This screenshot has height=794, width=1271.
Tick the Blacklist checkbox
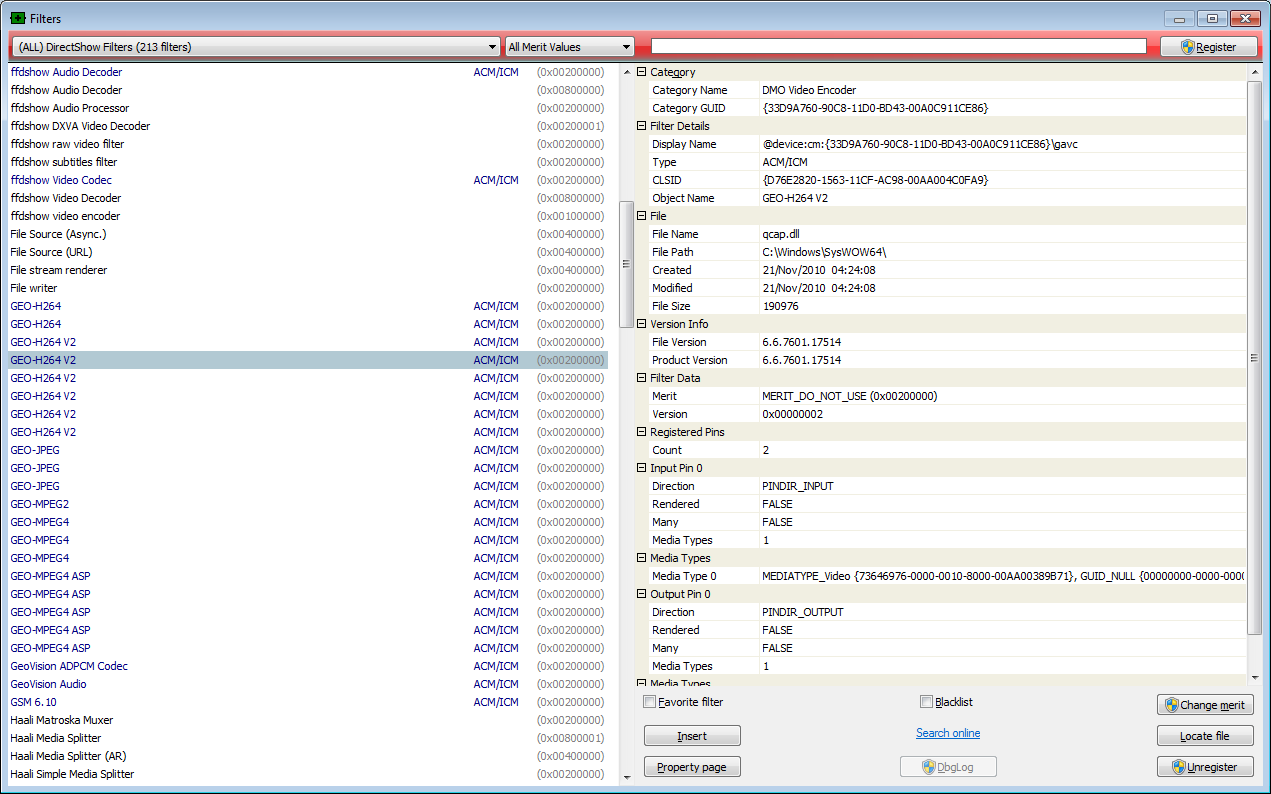(x=926, y=702)
